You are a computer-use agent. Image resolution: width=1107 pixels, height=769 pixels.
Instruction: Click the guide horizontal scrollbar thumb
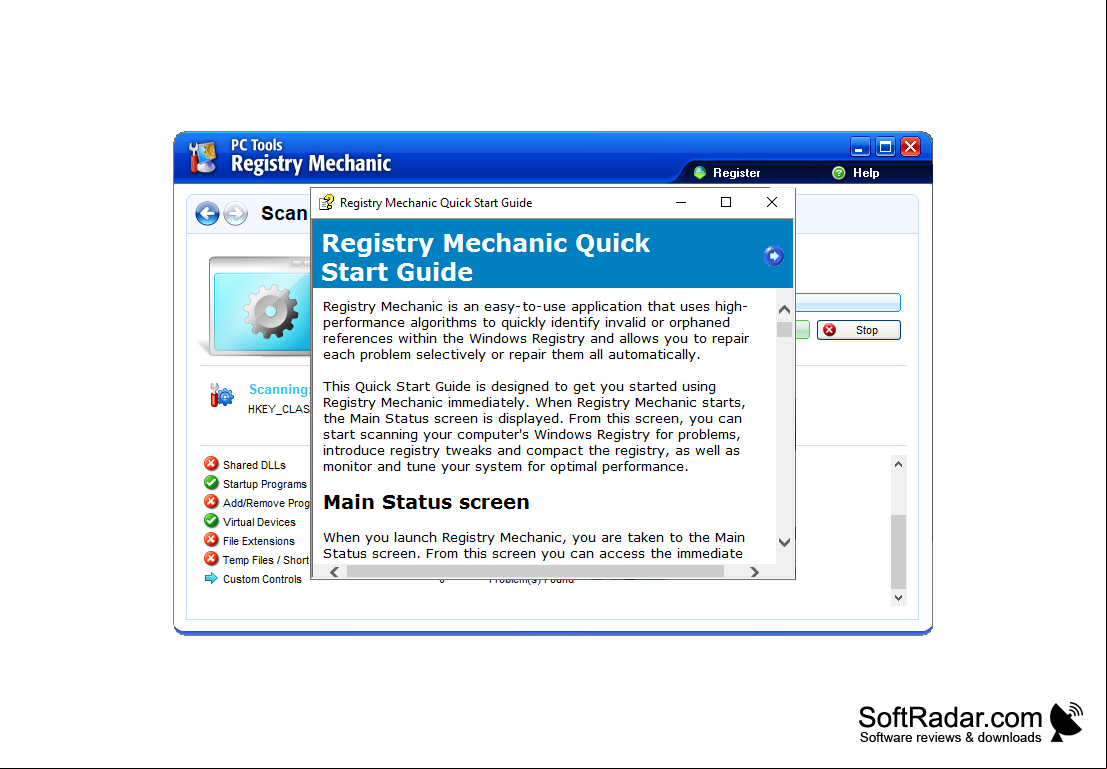535,572
